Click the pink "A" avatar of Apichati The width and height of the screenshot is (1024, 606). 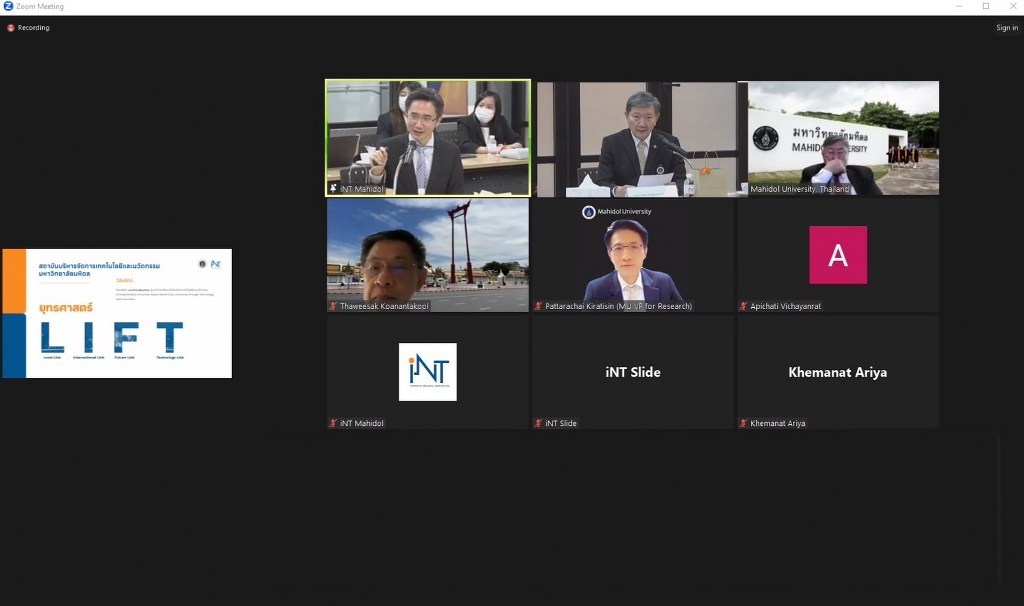[838, 255]
